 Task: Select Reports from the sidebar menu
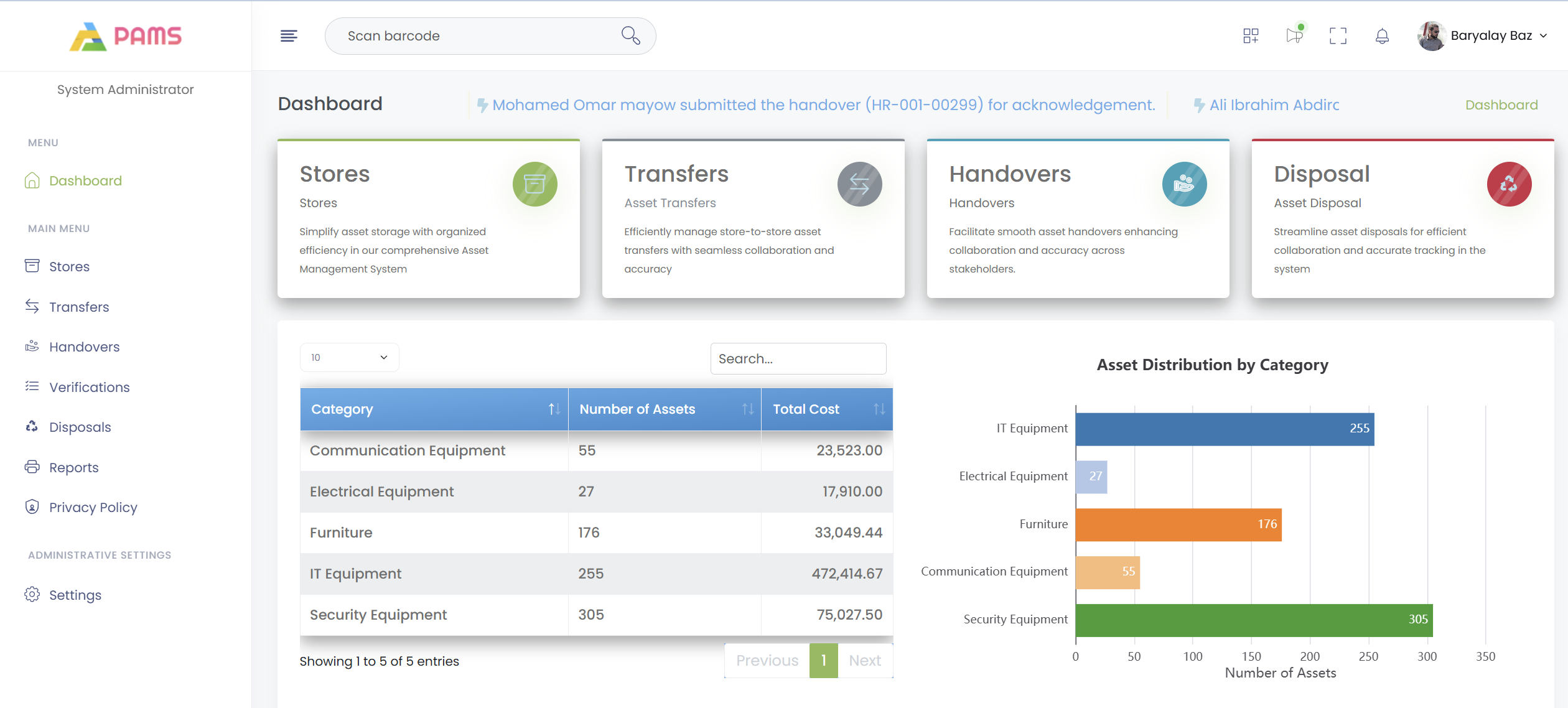point(73,467)
